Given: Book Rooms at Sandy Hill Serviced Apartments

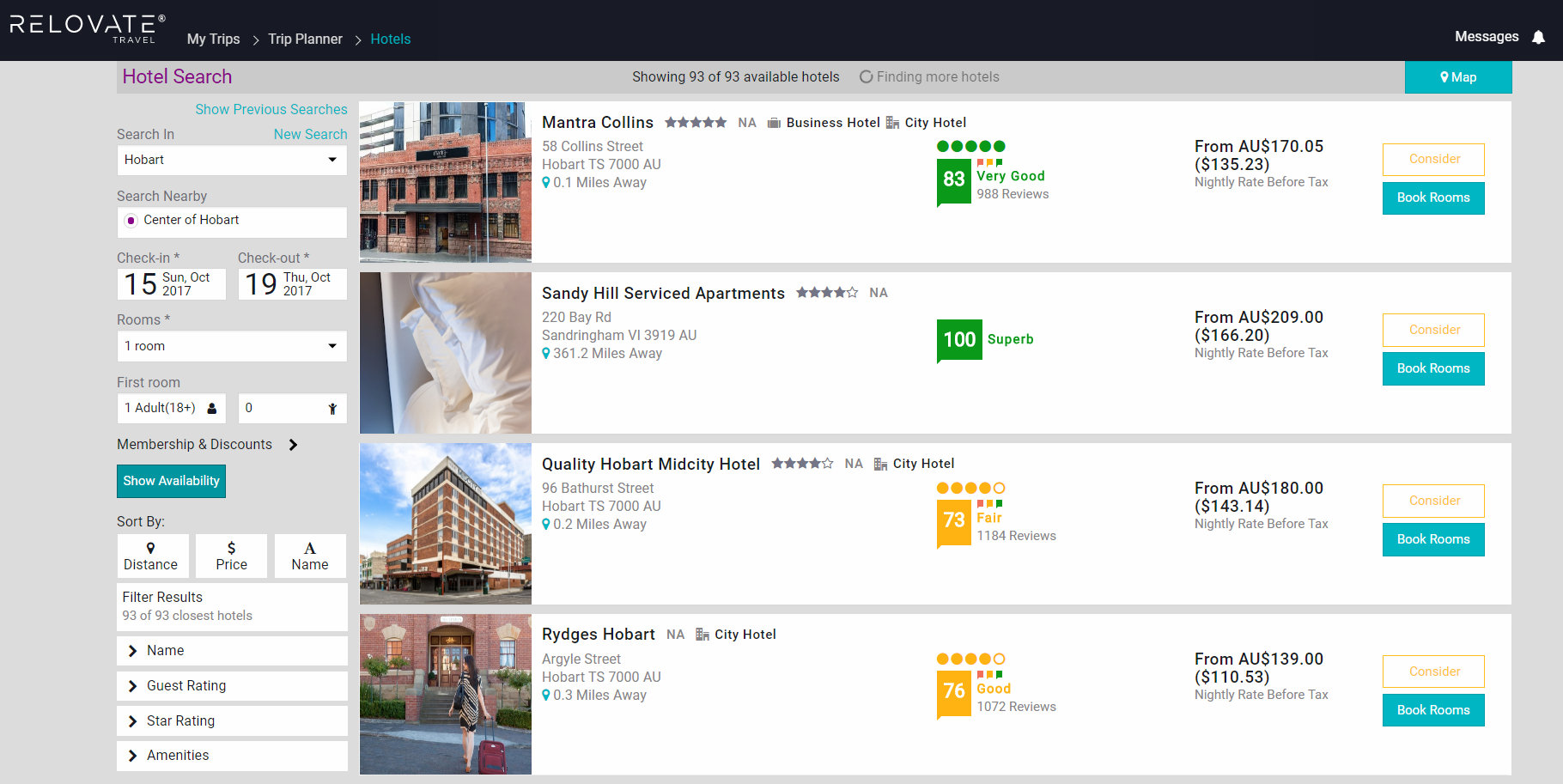Looking at the screenshot, I should 1433,369.
